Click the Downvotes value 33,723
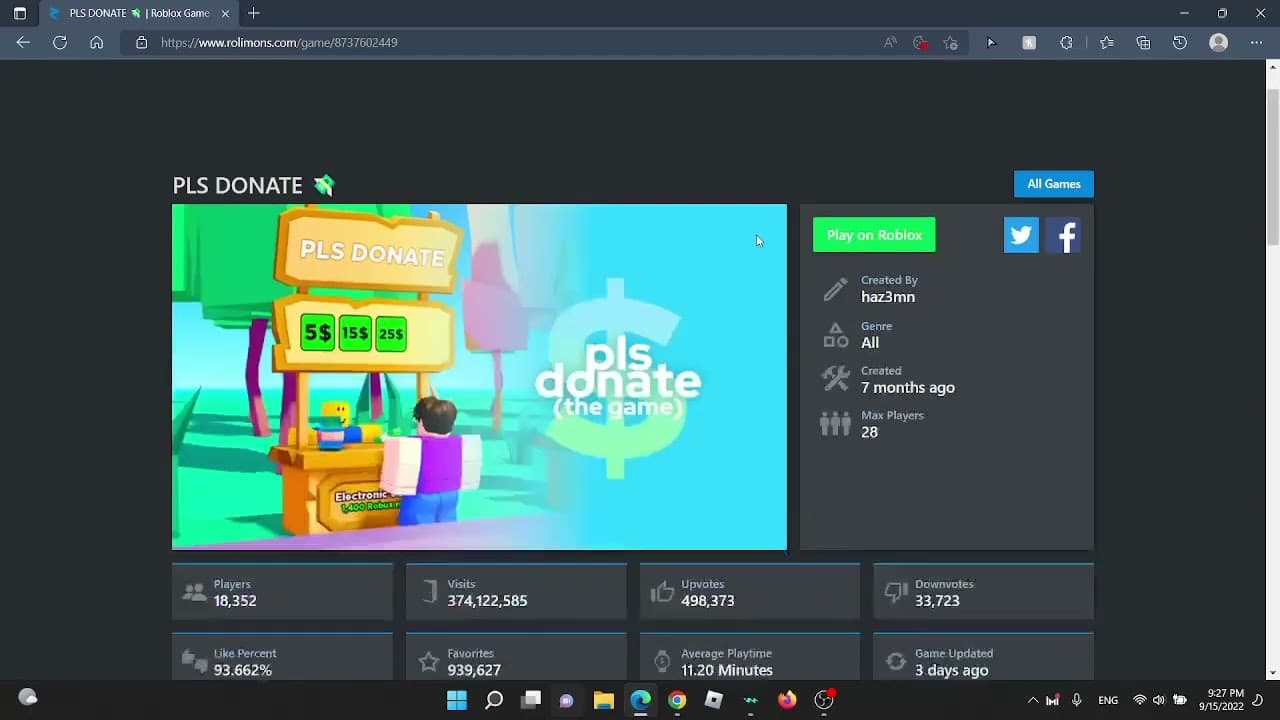The height and width of the screenshot is (720, 1280). 937,601
